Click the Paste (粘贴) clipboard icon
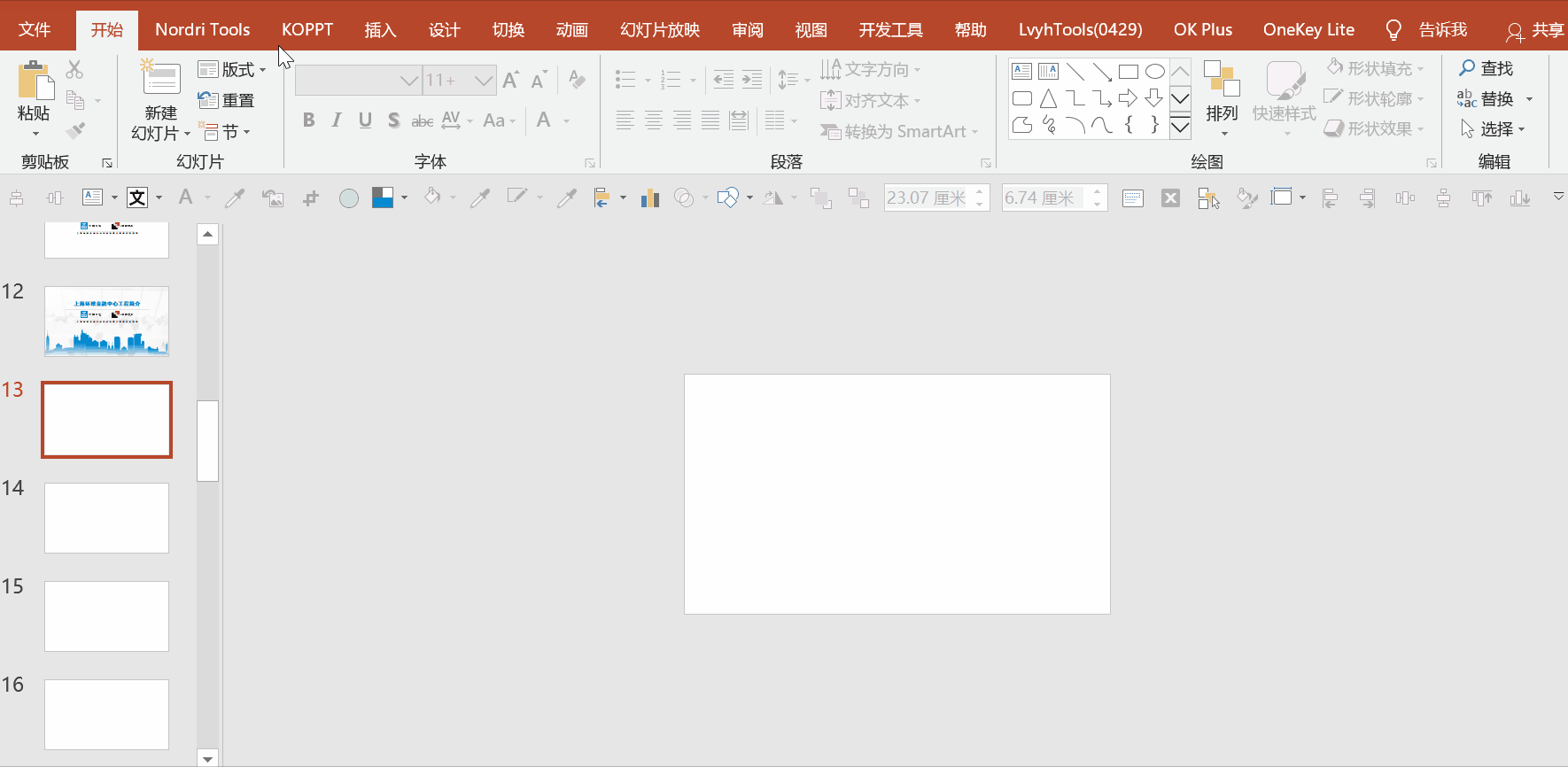The image size is (1568, 767). click(35, 80)
